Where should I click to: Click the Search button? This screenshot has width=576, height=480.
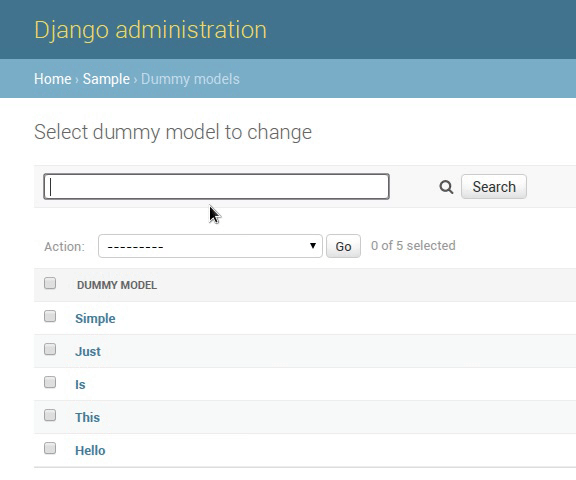point(494,187)
